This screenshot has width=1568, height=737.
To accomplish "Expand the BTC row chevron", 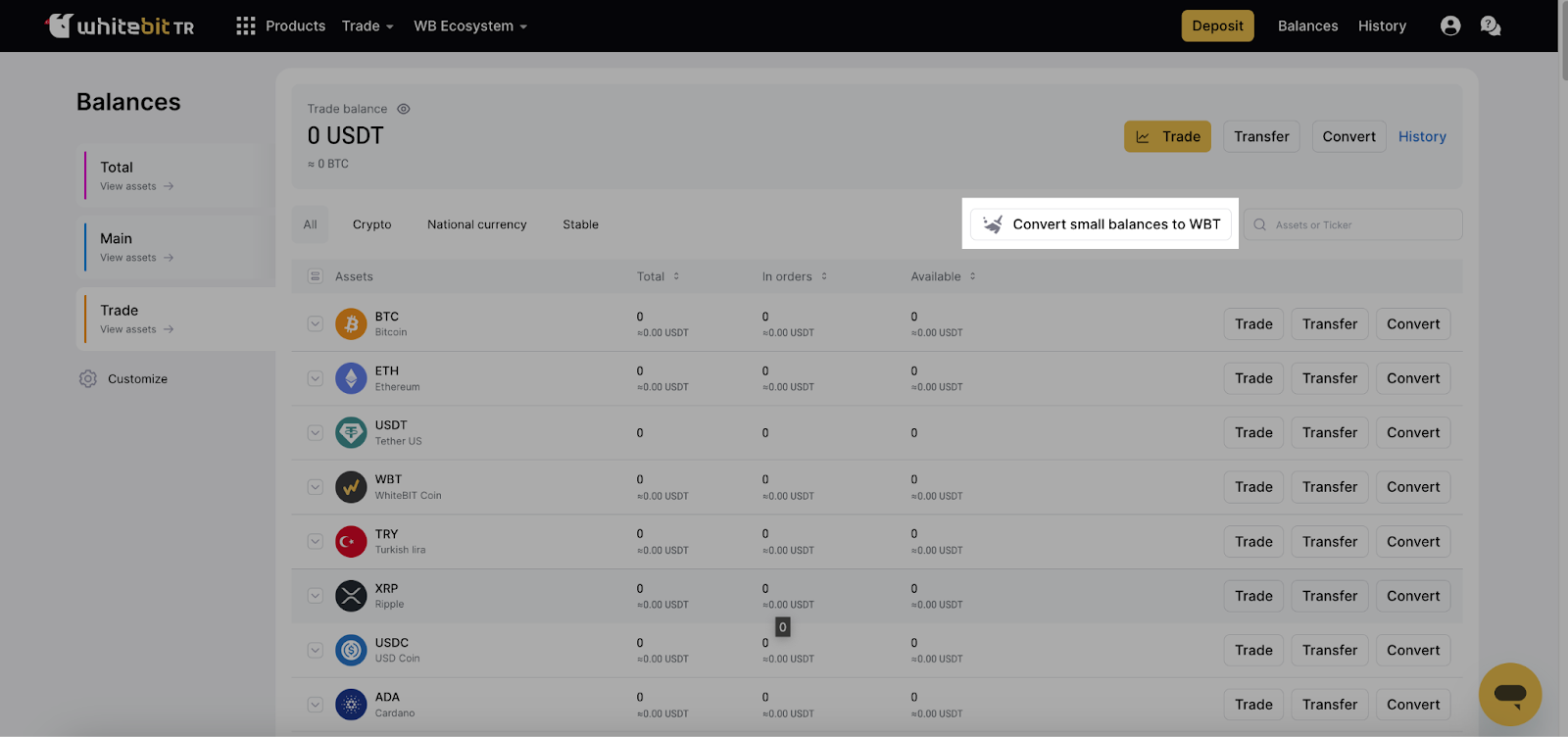I will pos(316,323).
